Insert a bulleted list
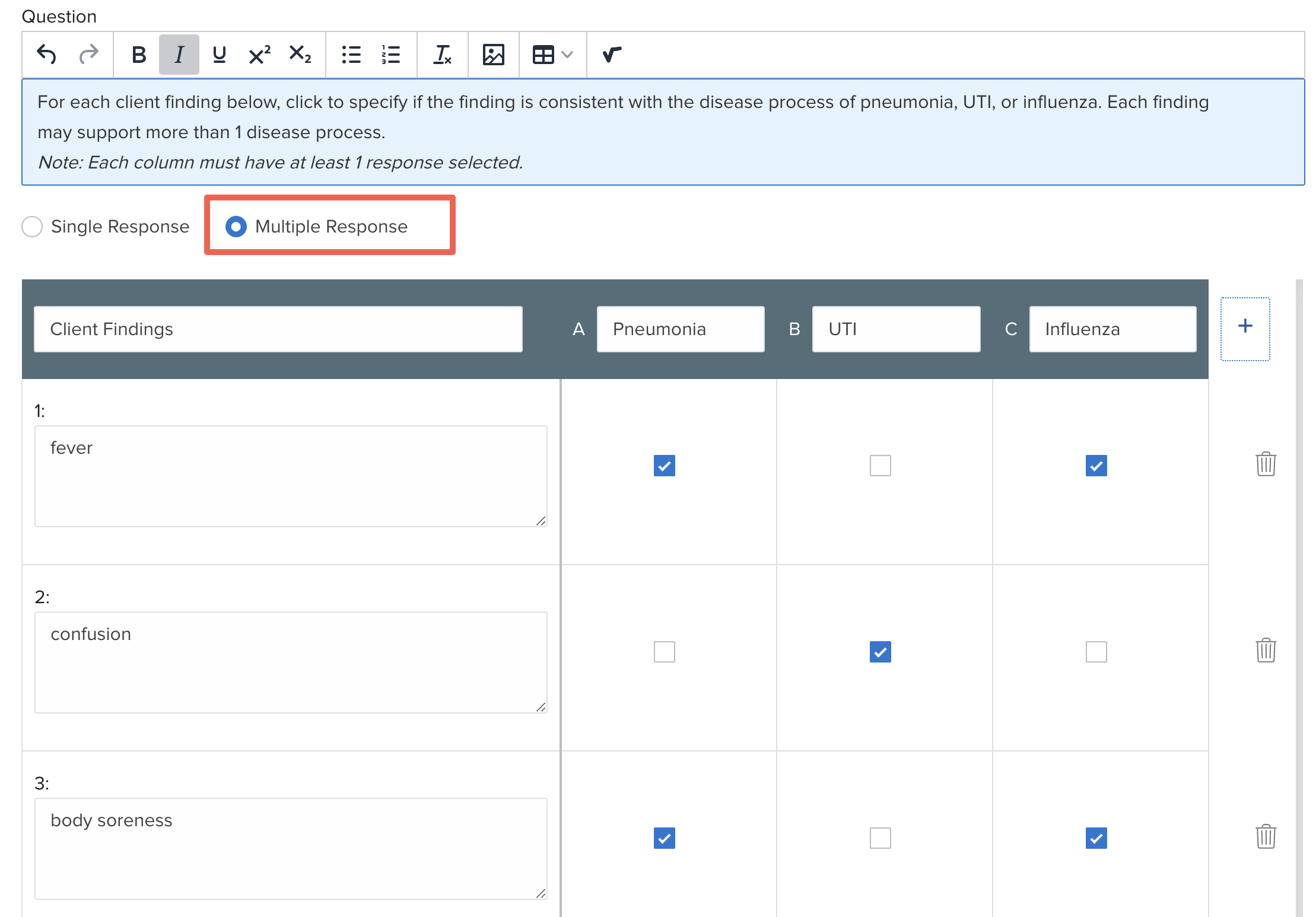The height and width of the screenshot is (917, 1316). 351,54
